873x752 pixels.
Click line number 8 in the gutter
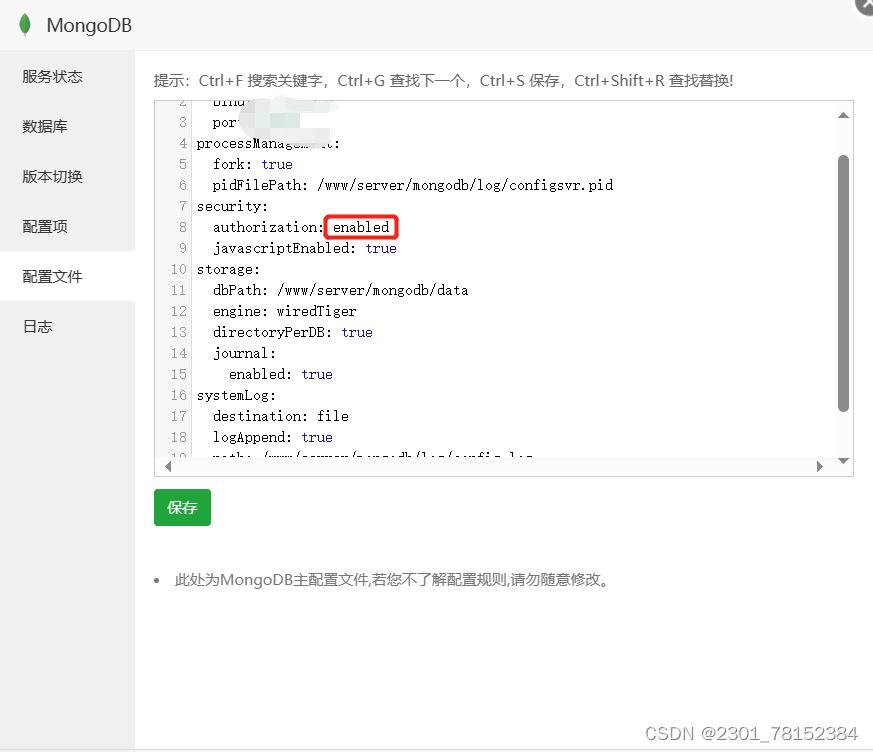tap(183, 227)
